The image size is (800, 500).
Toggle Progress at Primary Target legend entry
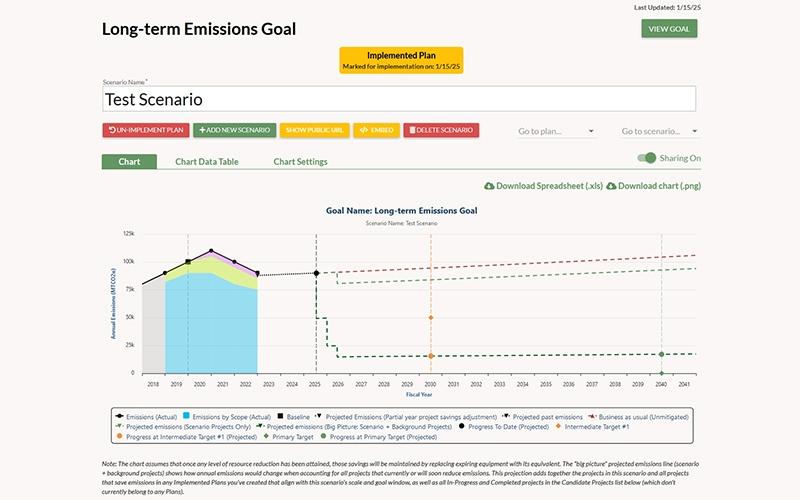pyautogui.click(x=378, y=437)
